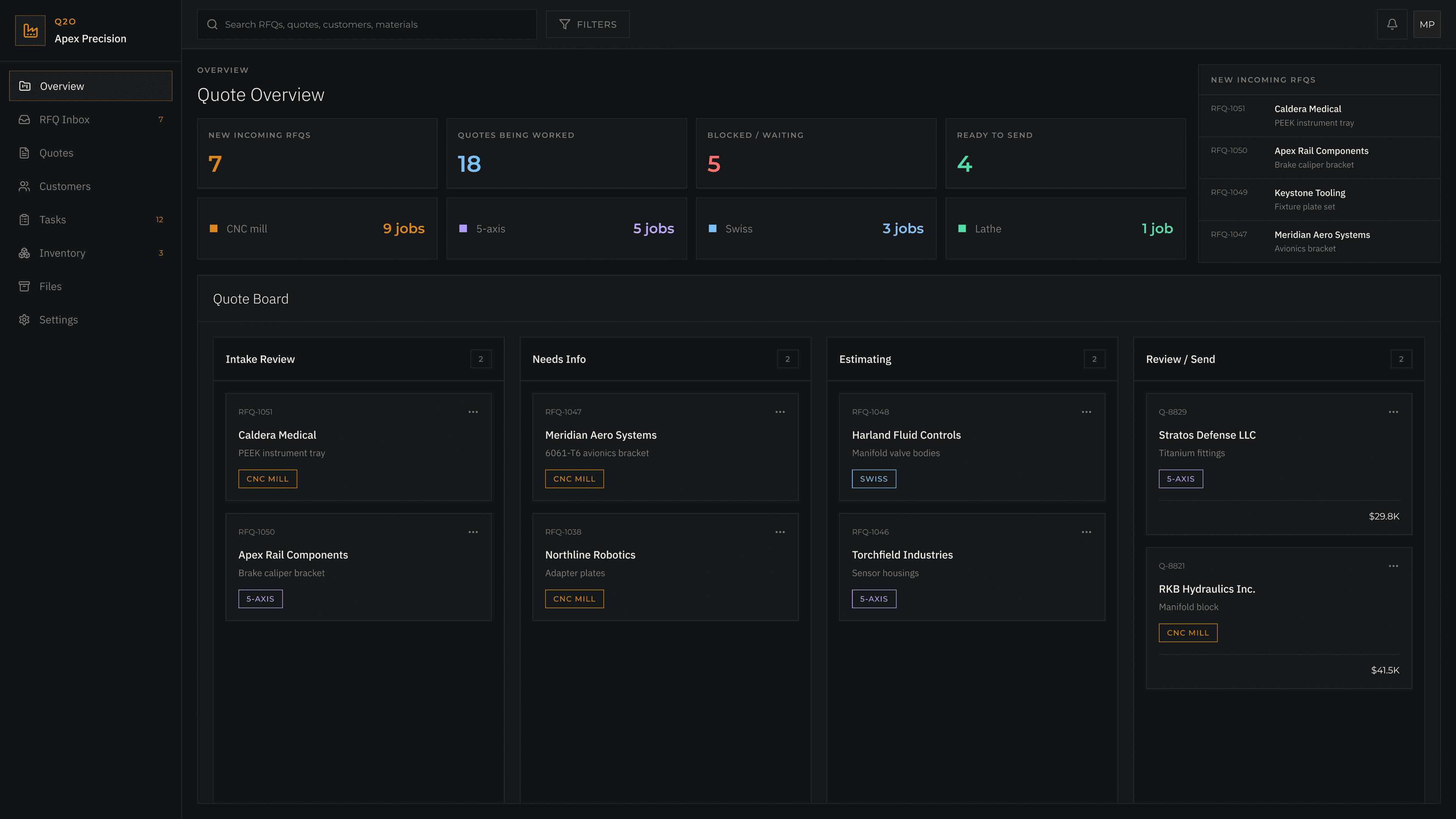
Task: Open RFQ-1047 Meridian Aero Systems in incoming list
Action: coord(1319,242)
